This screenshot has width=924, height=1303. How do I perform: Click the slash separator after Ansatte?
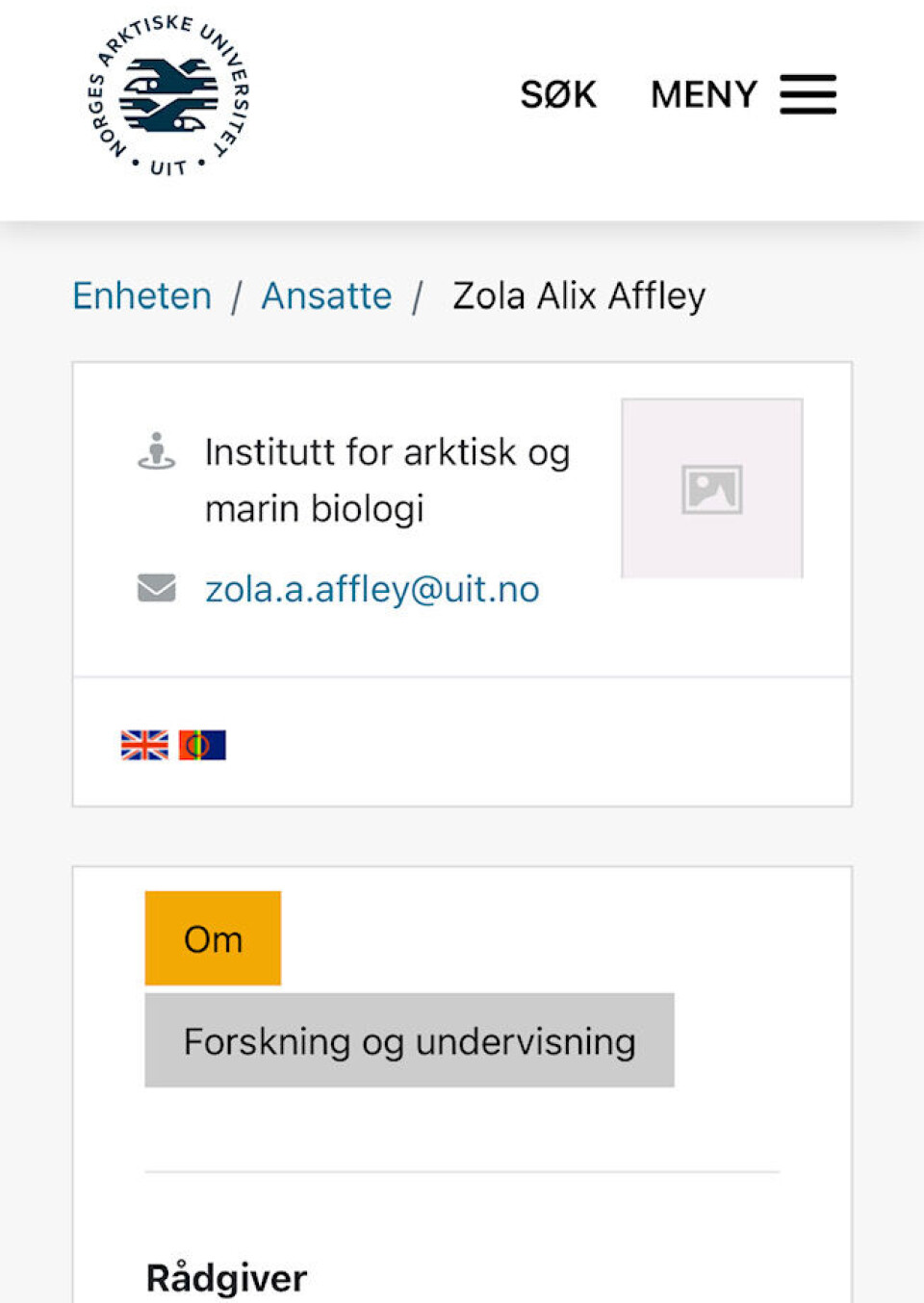(418, 297)
